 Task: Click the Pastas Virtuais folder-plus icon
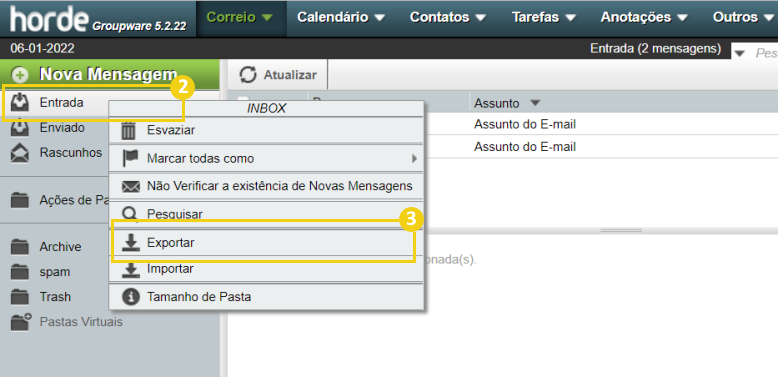pyautogui.click(x=21, y=322)
